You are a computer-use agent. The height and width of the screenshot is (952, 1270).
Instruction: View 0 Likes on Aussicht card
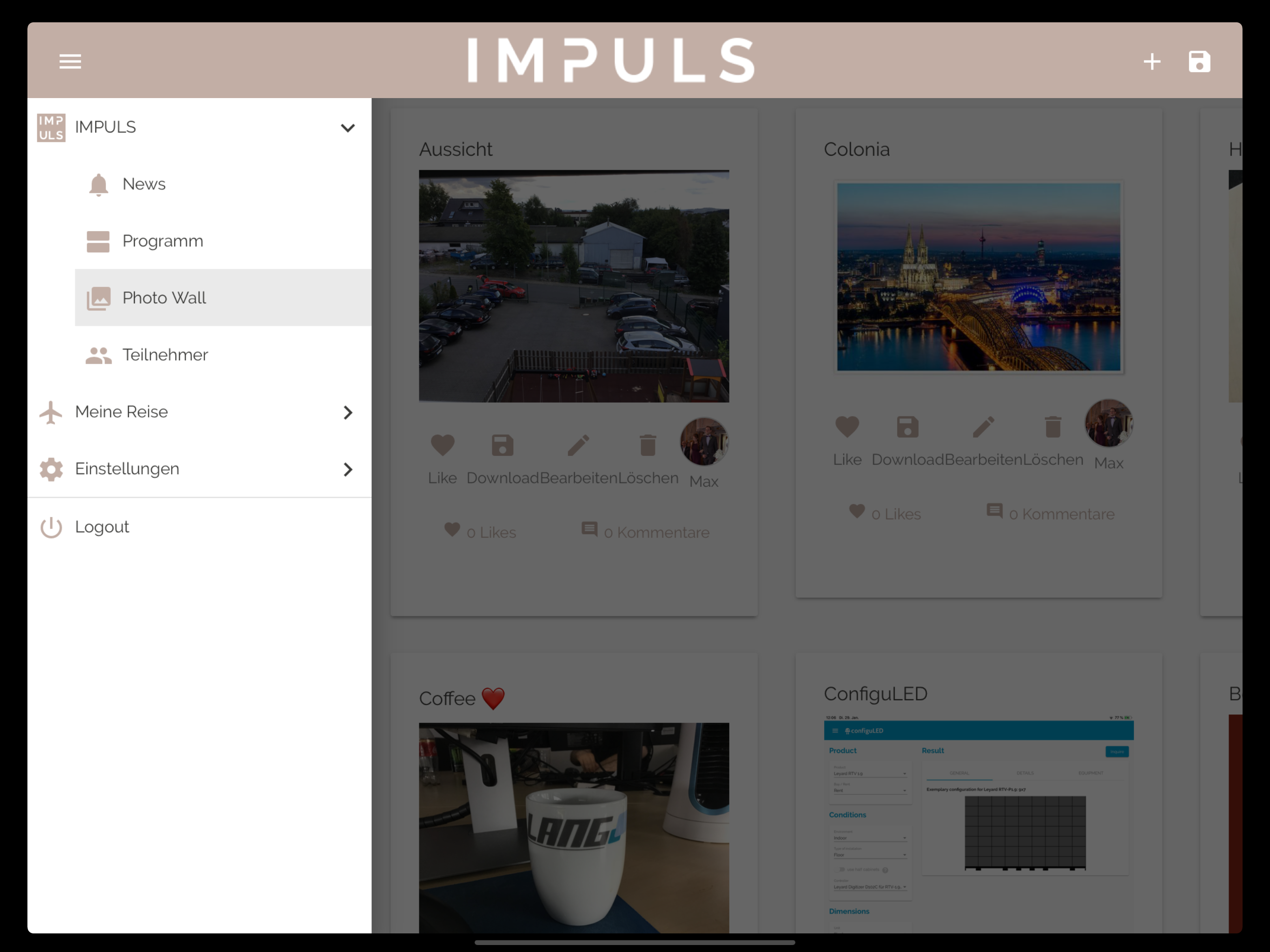coord(481,531)
